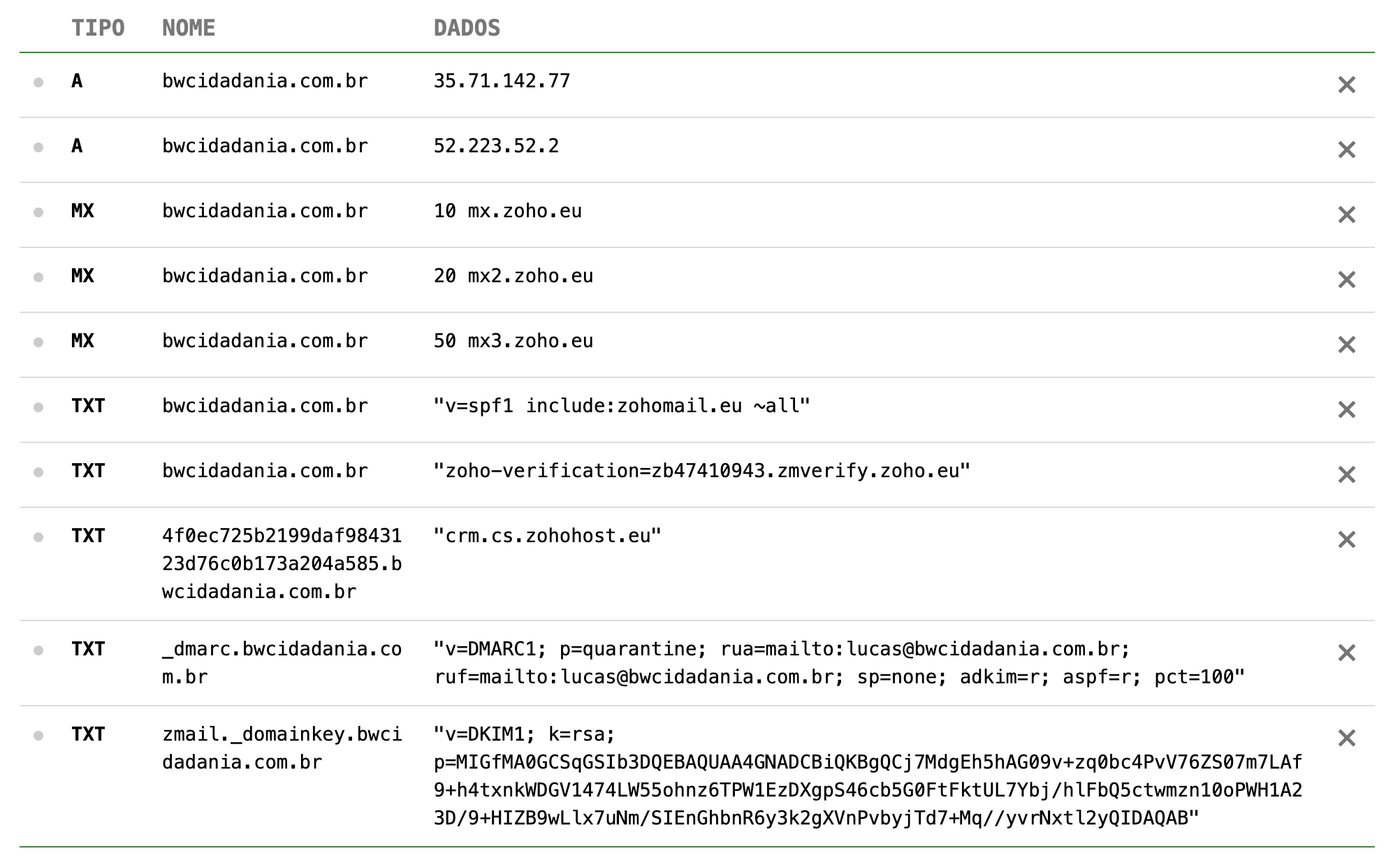This screenshot has width=1400, height=858.
Task: Delete the A record 35.71.142.77
Action: tap(1346, 85)
